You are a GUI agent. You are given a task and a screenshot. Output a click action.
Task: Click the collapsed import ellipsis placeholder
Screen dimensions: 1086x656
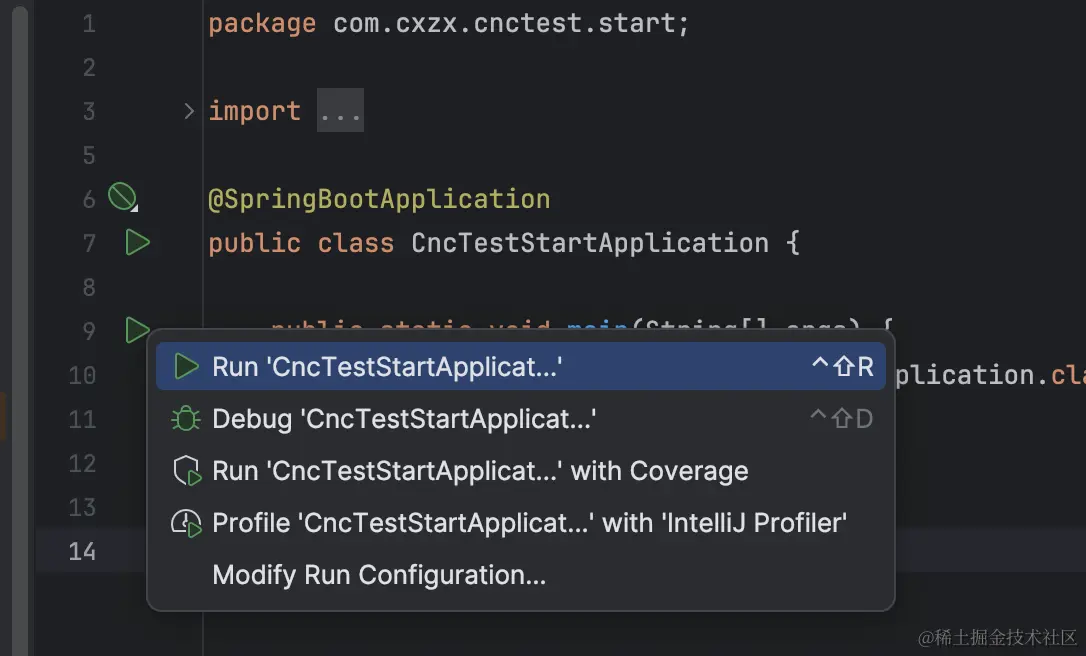(x=340, y=111)
